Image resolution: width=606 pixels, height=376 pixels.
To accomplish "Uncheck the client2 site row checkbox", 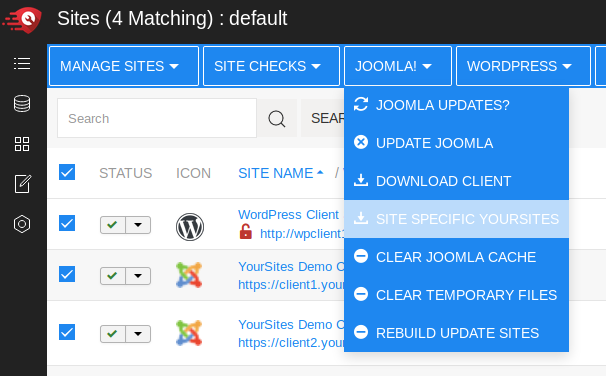I will pyautogui.click(x=67, y=332).
